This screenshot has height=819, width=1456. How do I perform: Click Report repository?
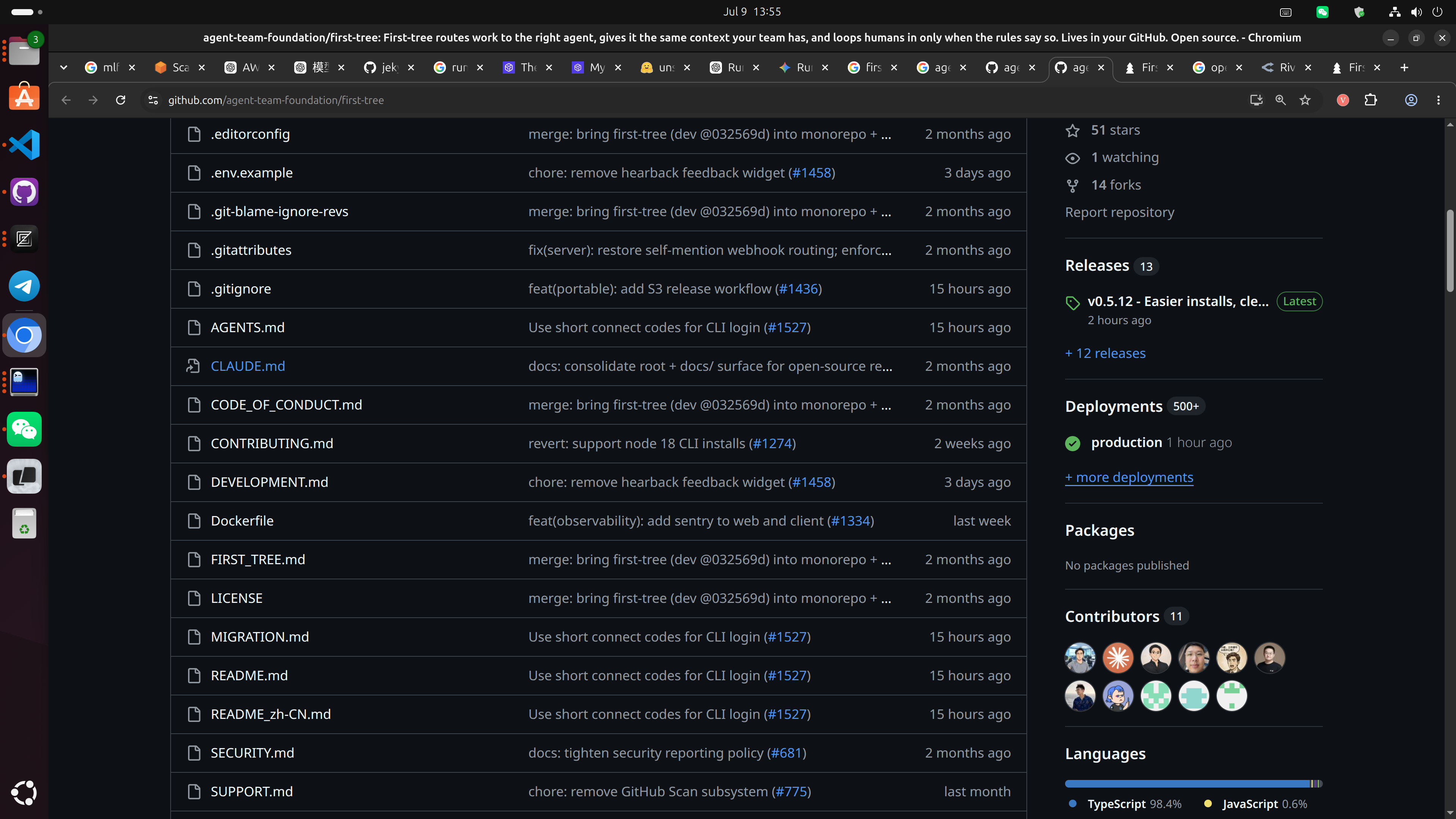tap(1119, 212)
